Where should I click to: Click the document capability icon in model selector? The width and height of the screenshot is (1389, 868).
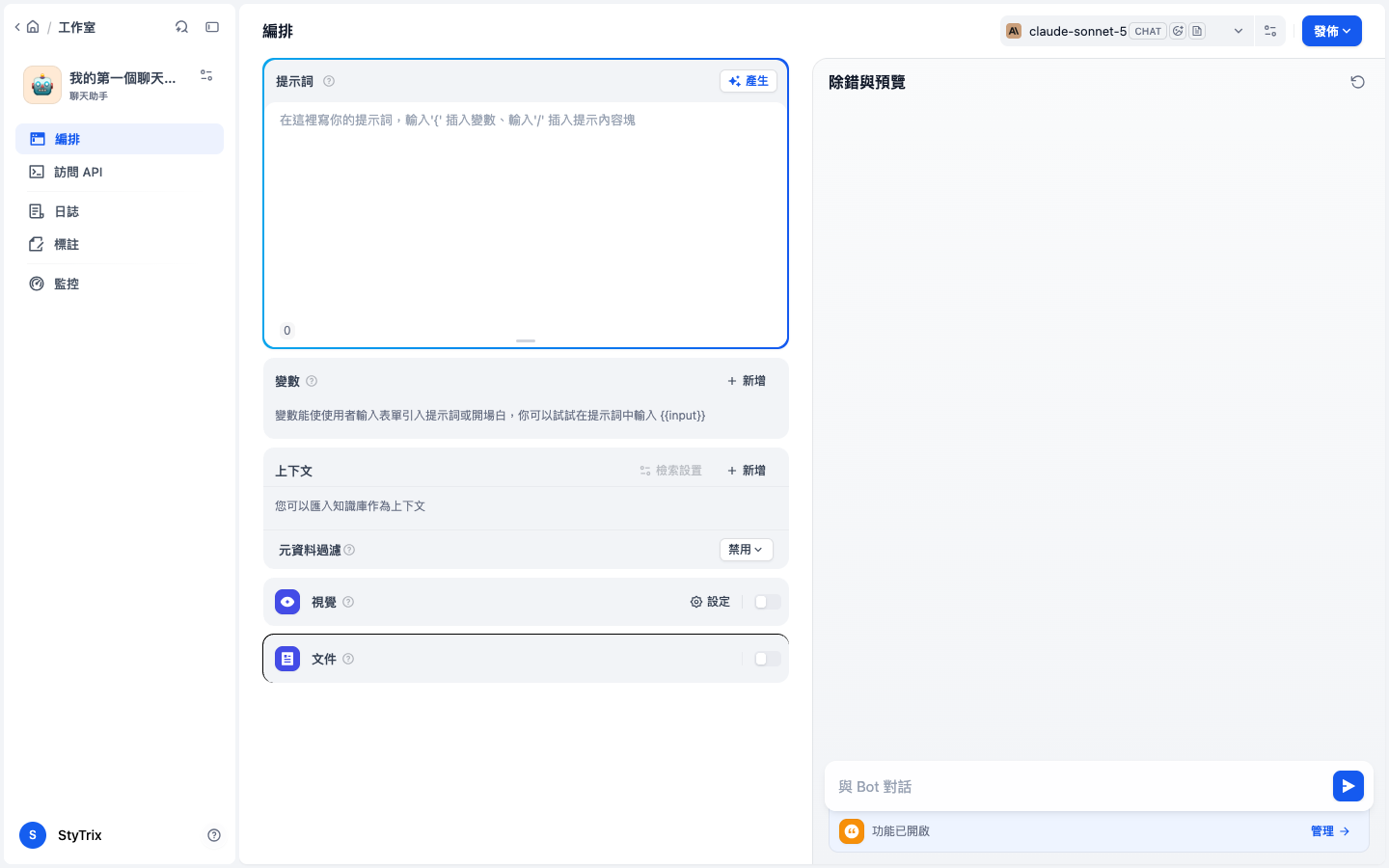(x=1197, y=31)
